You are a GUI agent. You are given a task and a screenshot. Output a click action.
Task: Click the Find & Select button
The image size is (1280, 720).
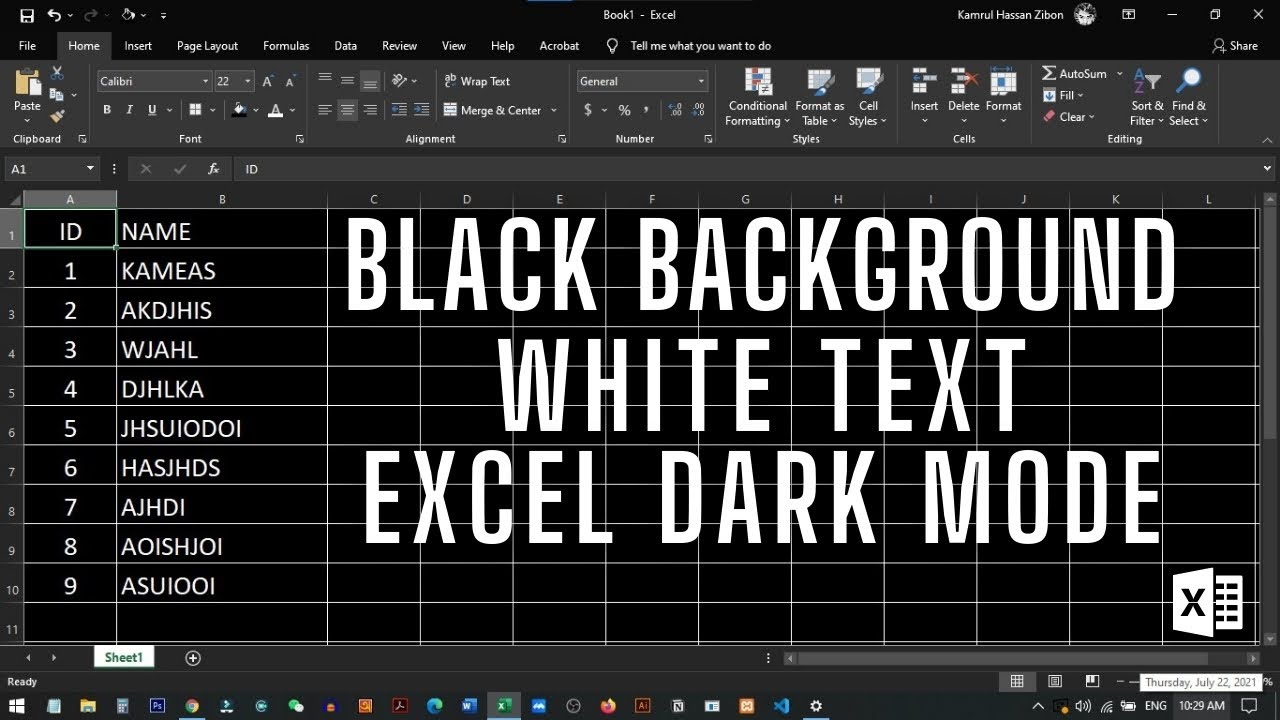pos(1189,98)
